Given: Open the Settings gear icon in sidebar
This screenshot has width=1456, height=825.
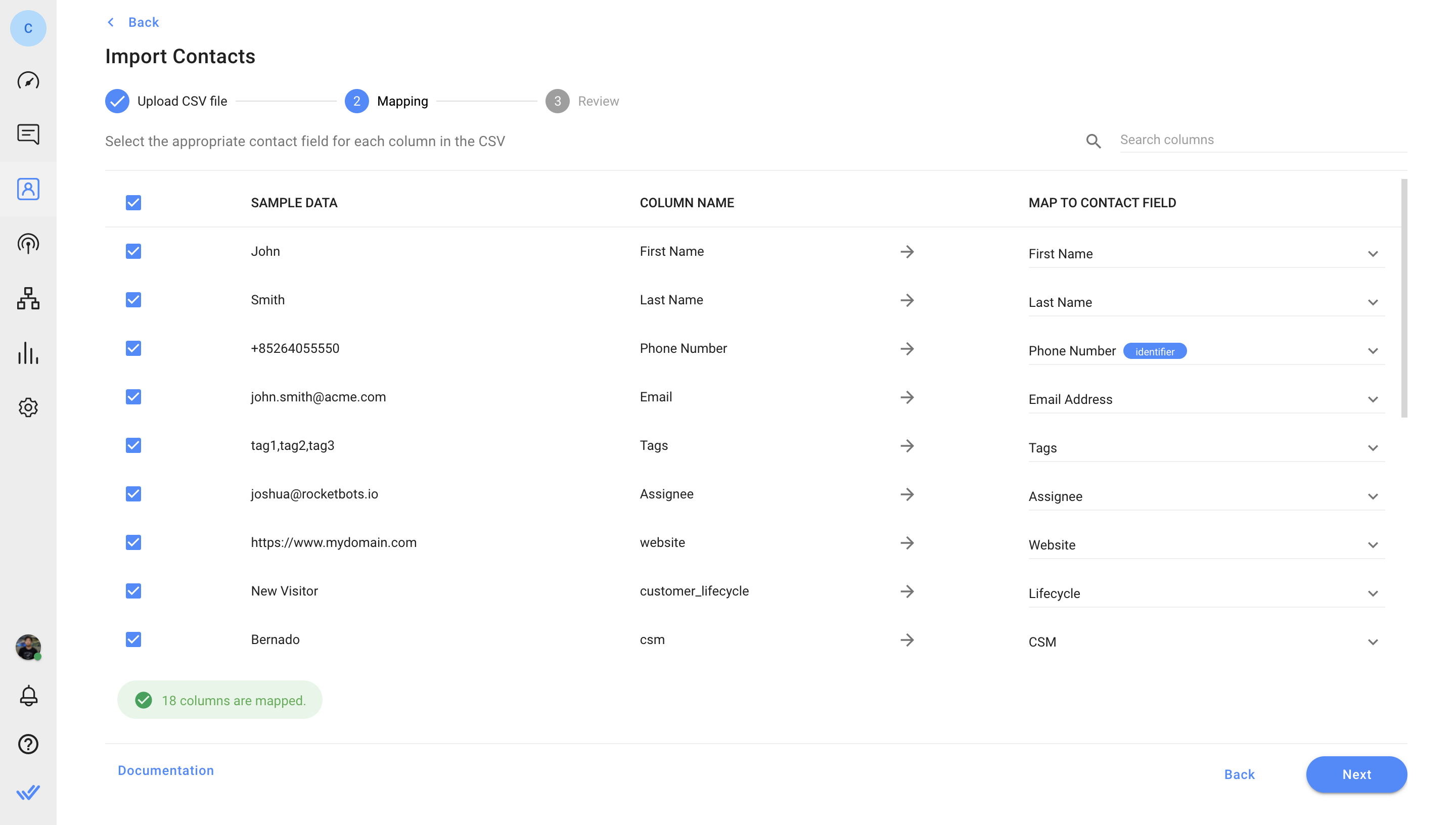Looking at the screenshot, I should coord(28,407).
